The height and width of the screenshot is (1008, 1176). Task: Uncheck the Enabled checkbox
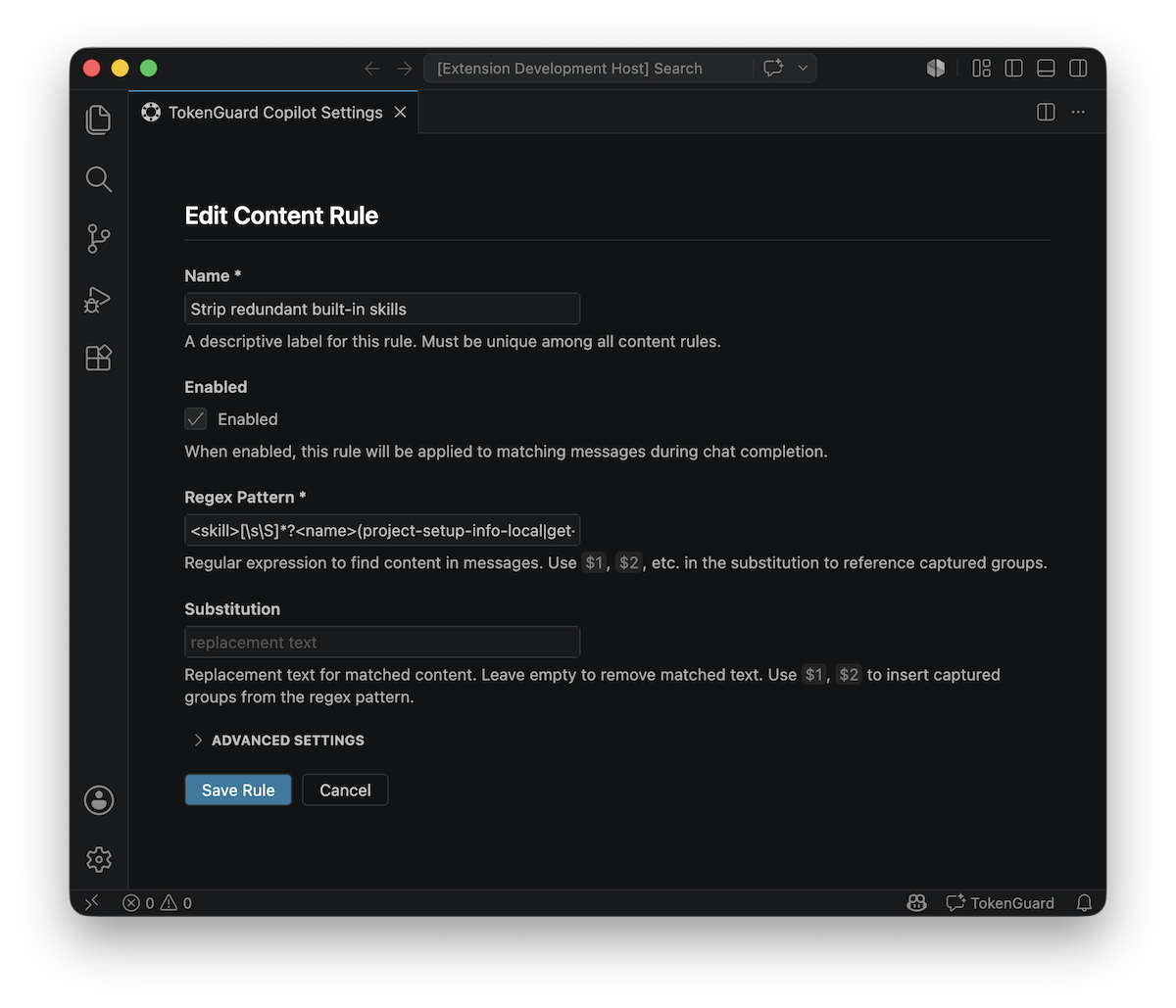click(196, 419)
